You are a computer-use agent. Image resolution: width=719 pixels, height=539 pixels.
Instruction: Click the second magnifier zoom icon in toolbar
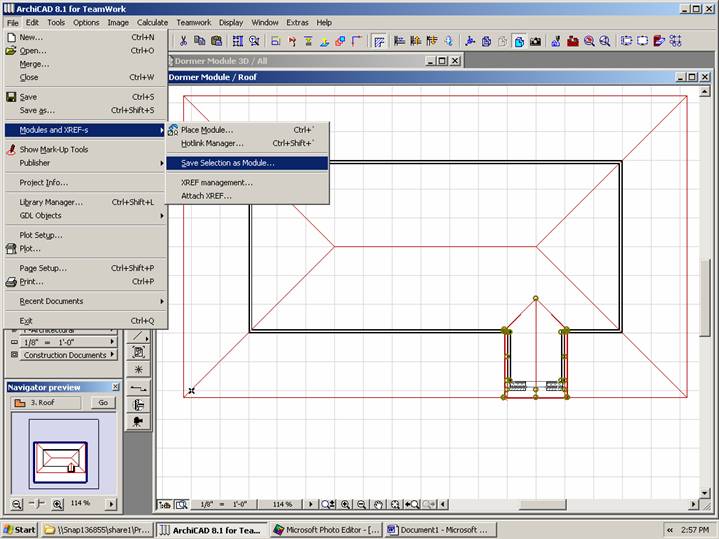[x=605, y=41]
